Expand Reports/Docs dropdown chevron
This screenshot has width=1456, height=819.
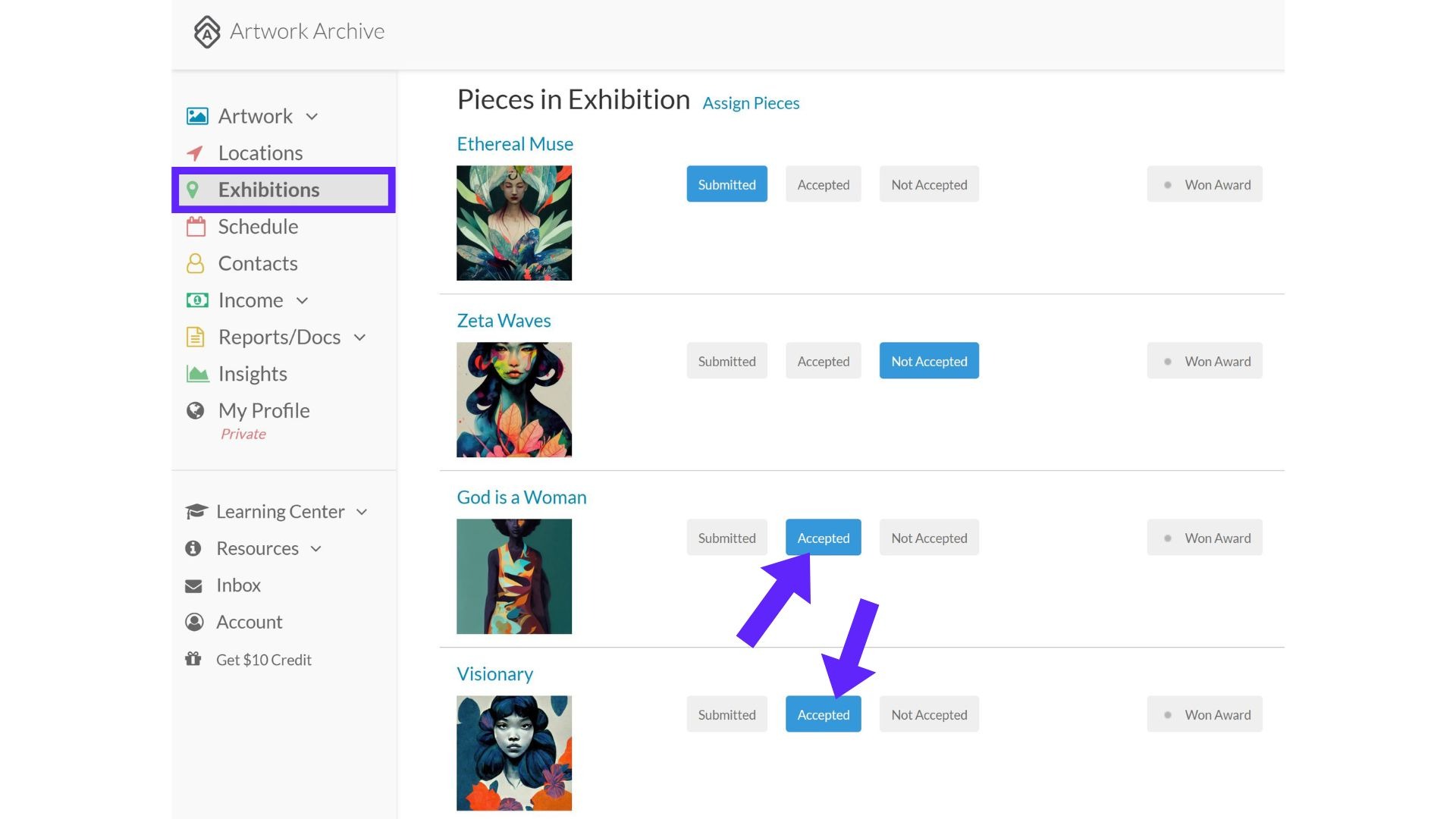tap(359, 337)
